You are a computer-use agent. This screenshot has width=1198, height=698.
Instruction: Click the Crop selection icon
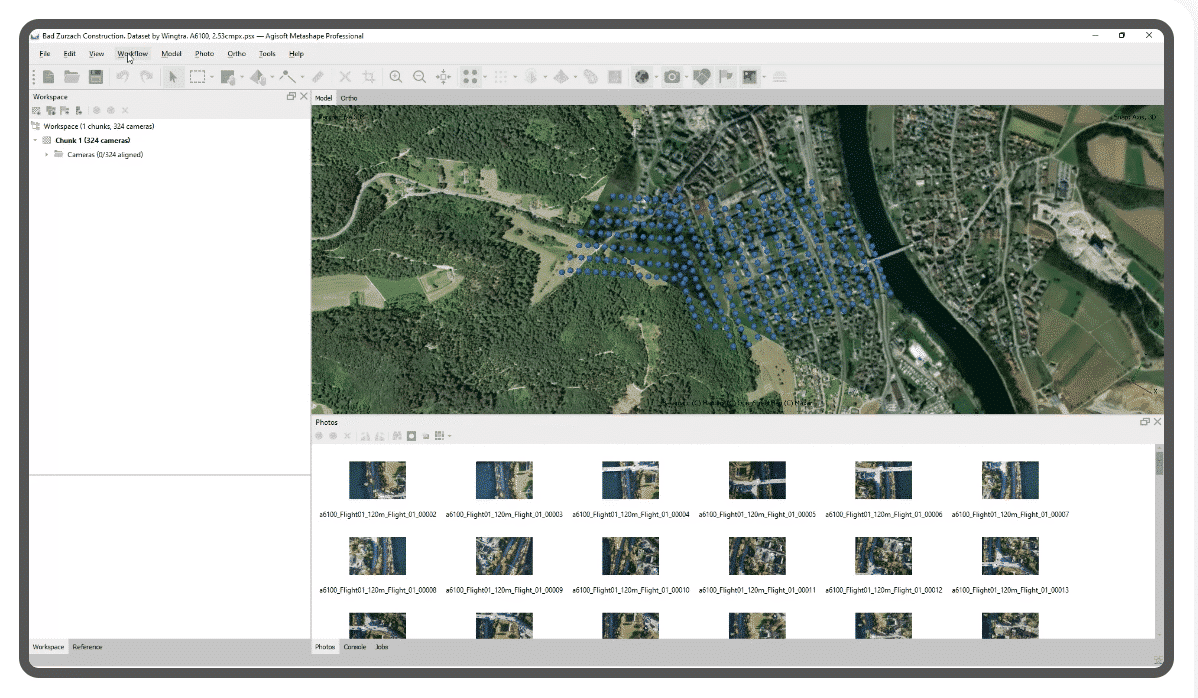[x=369, y=76]
